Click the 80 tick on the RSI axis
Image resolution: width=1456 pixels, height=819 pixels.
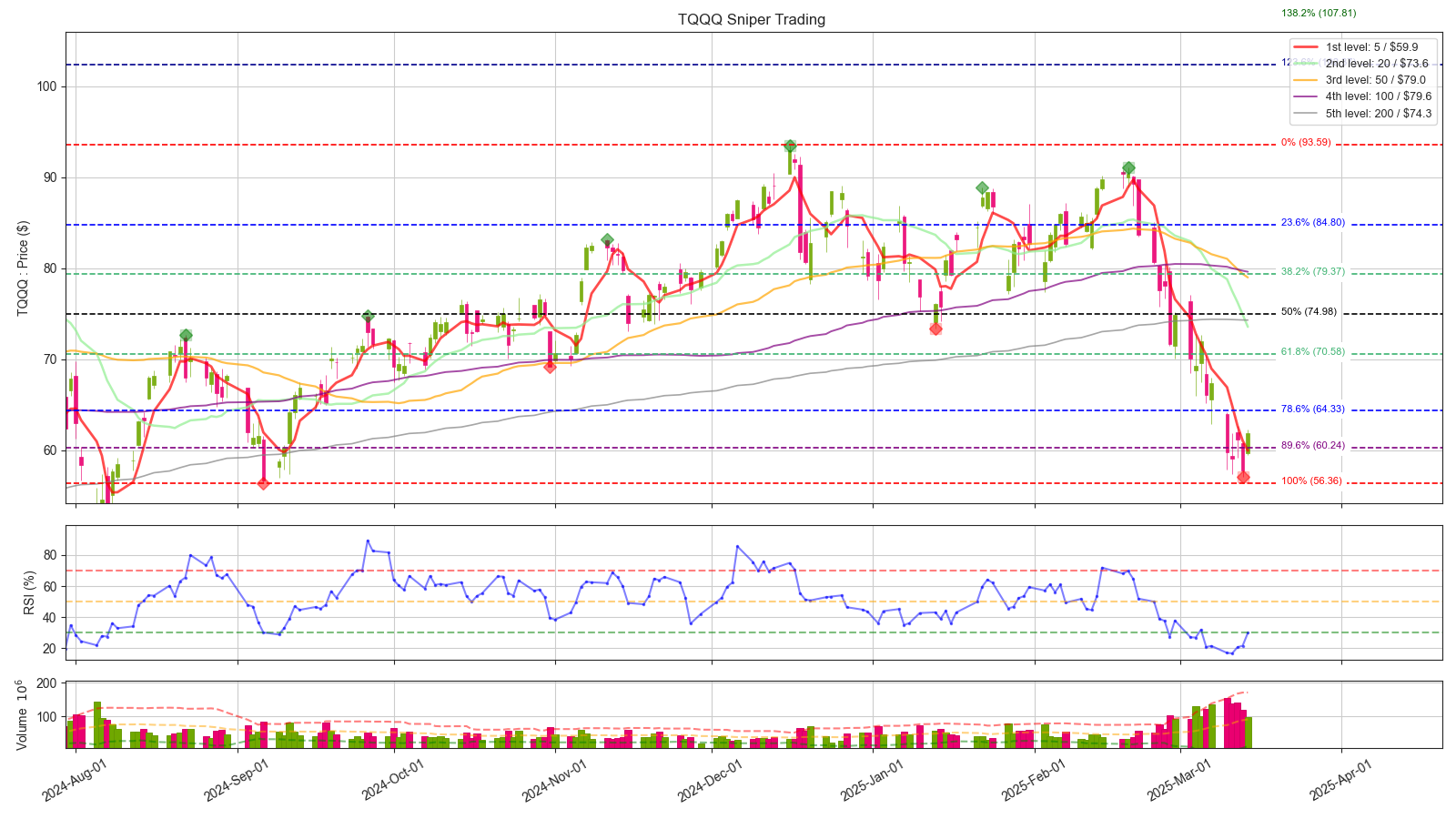[50, 555]
